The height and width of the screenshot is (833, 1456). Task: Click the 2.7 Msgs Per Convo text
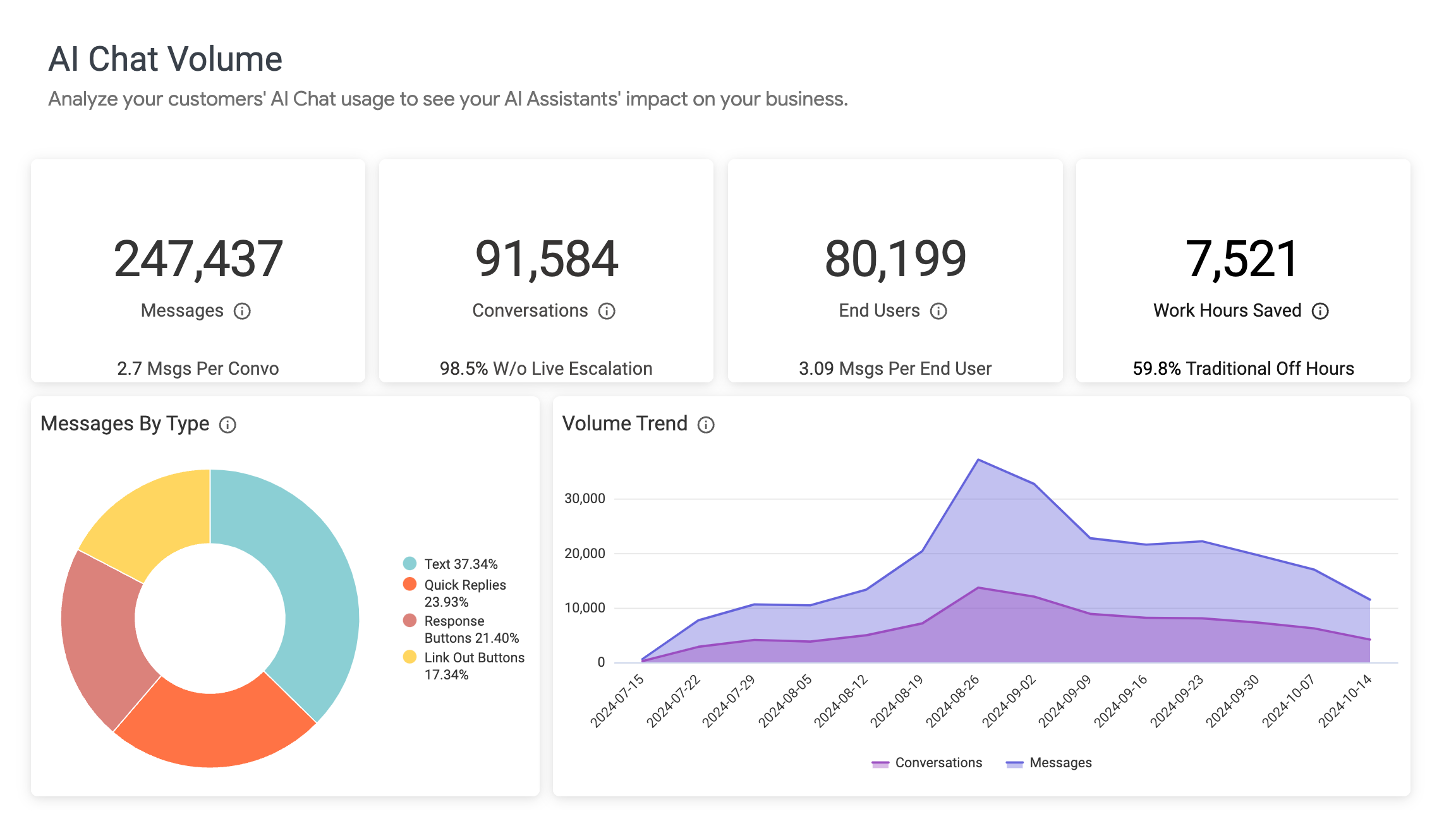(x=198, y=368)
